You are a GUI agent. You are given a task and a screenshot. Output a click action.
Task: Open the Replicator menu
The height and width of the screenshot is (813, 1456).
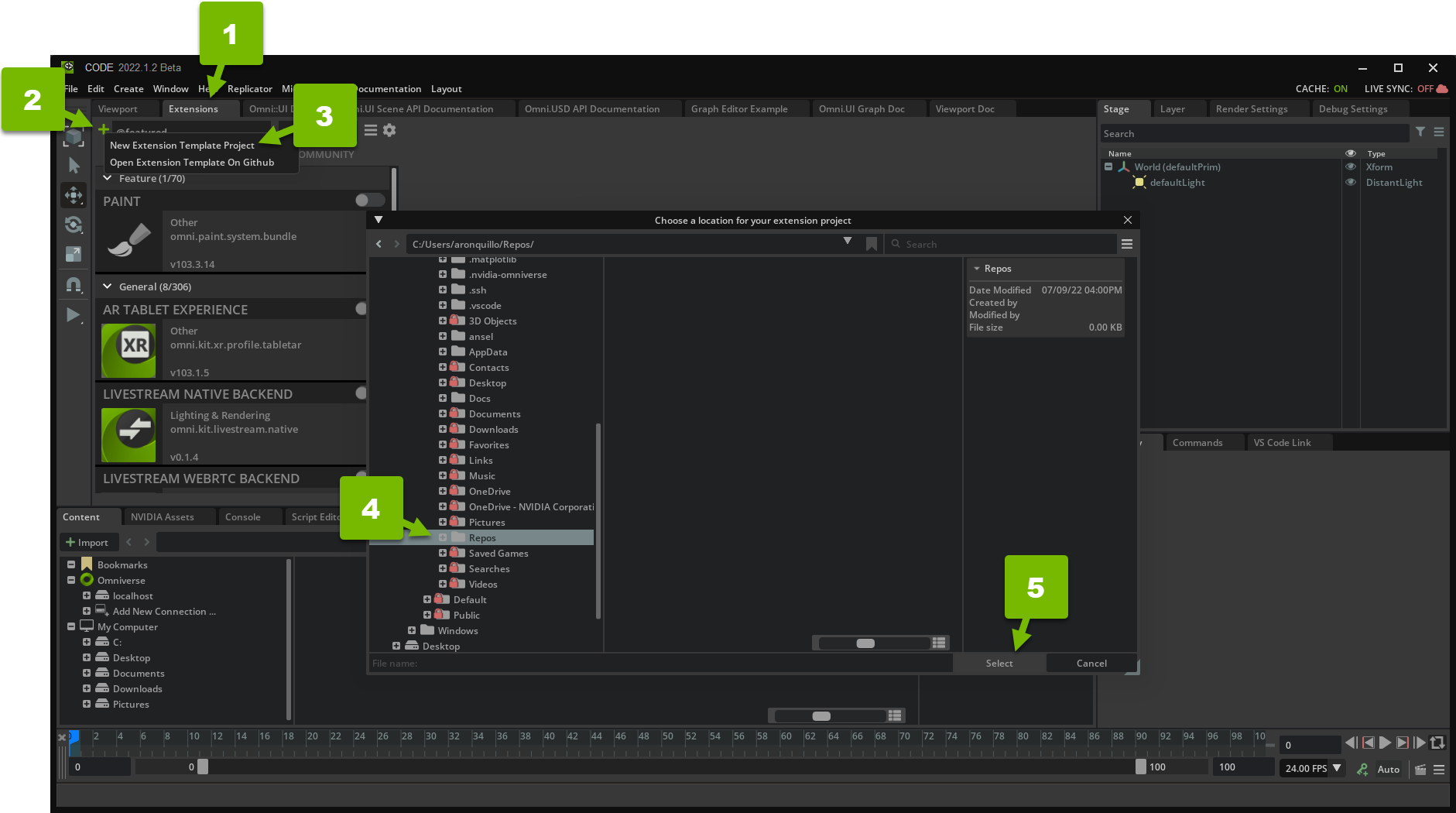250,88
